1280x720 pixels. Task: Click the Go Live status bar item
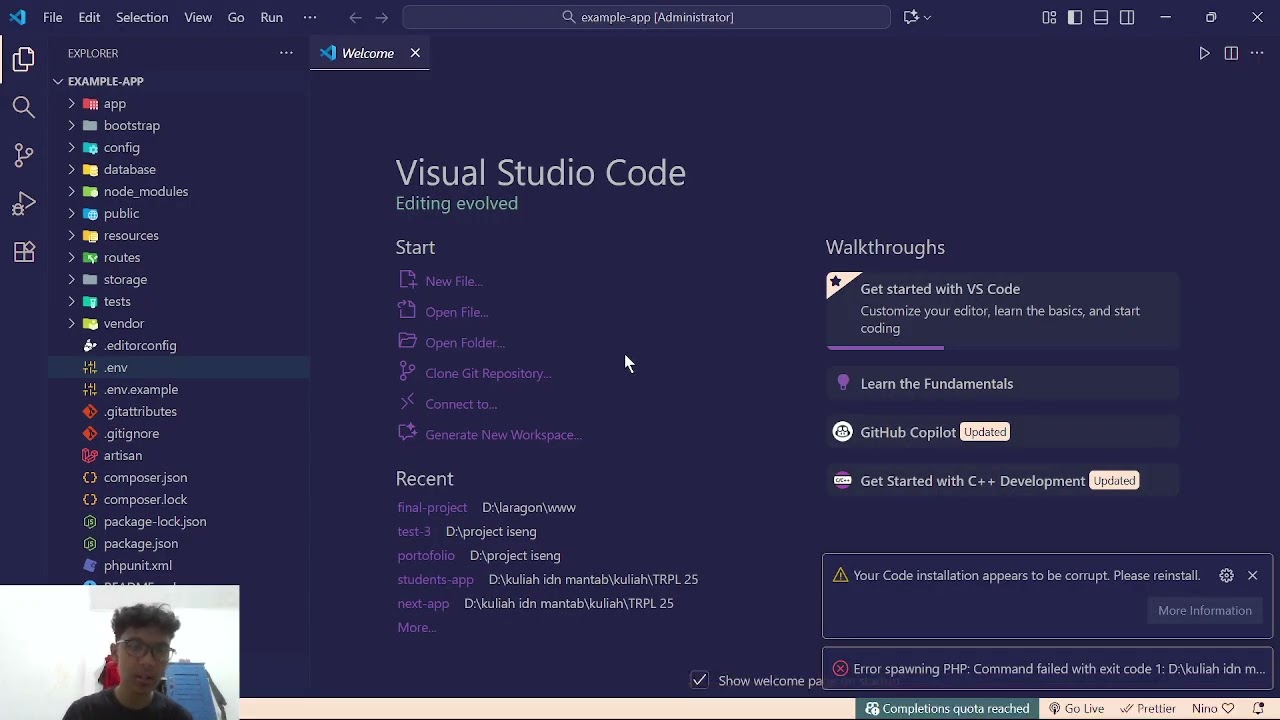coord(1076,708)
